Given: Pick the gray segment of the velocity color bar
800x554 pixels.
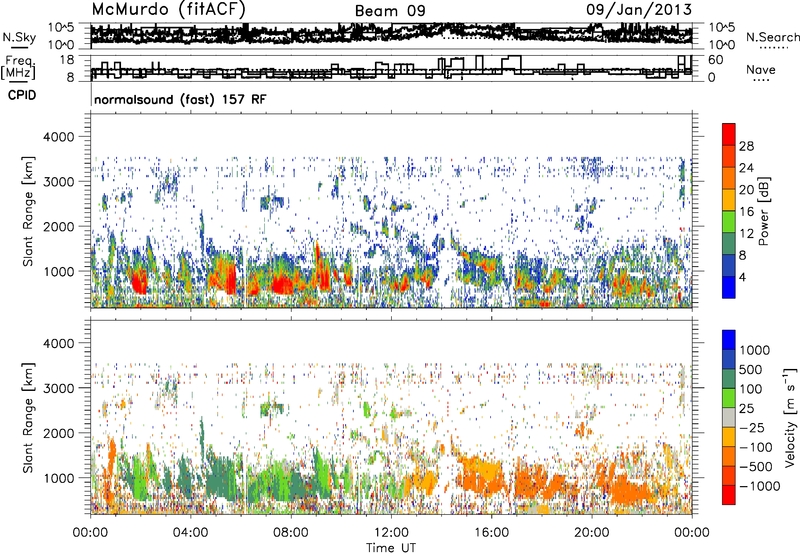Looking at the screenshot, I should 729,417.
